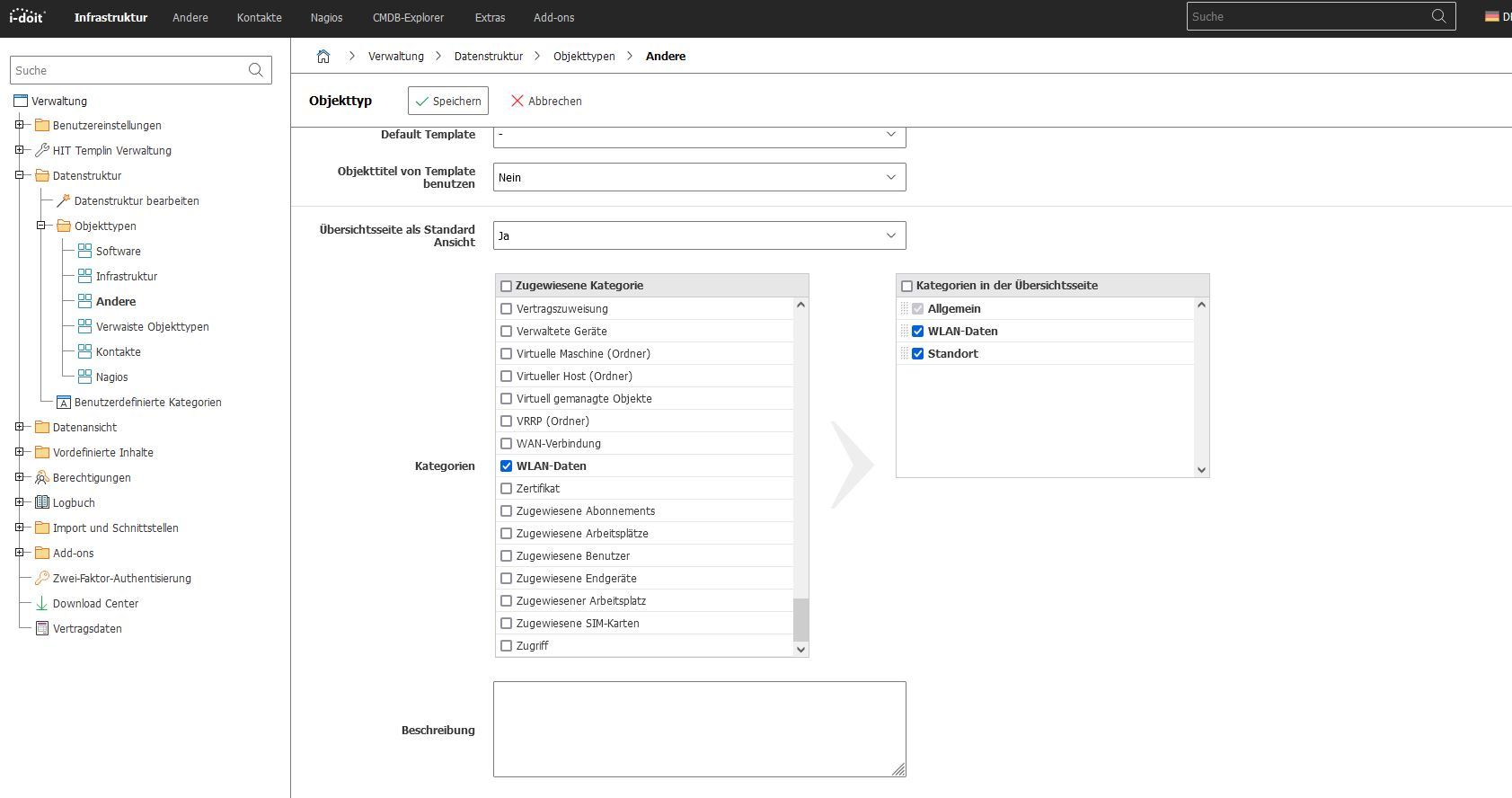1512x798 pixels.
Task: Click the Vertragsdaten document icon
Action: click(42, 628)
